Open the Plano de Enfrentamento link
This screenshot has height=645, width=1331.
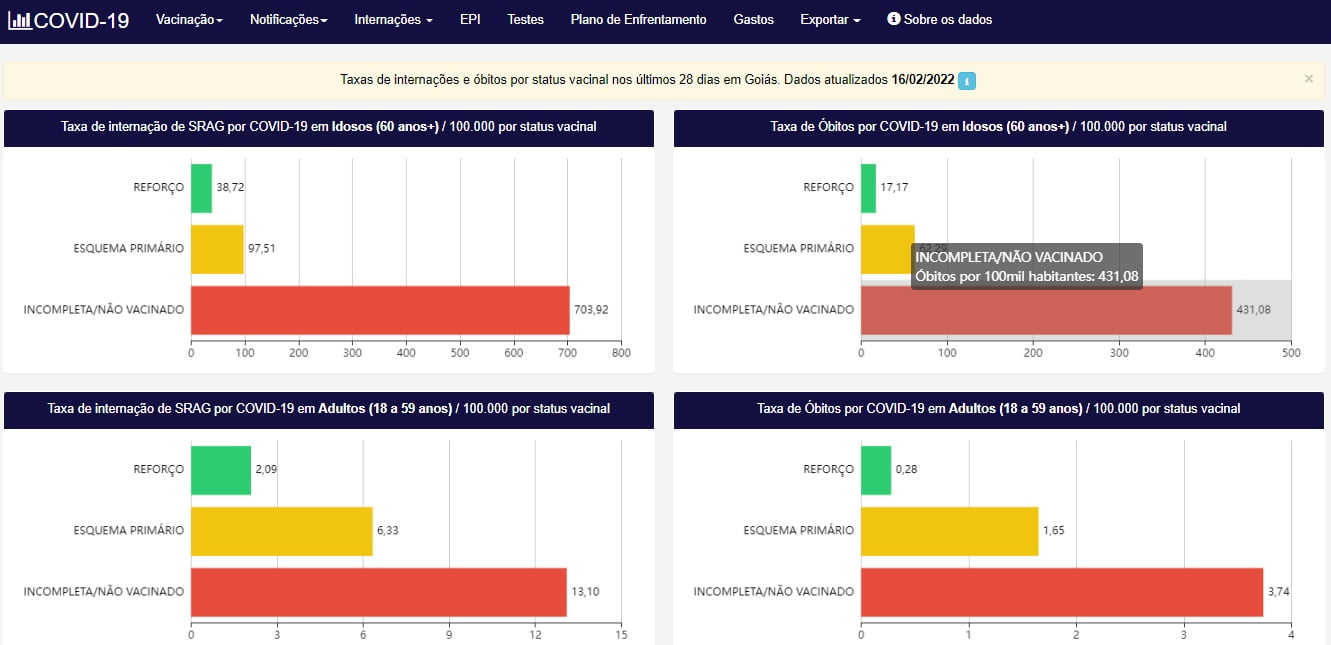[638, 19]
